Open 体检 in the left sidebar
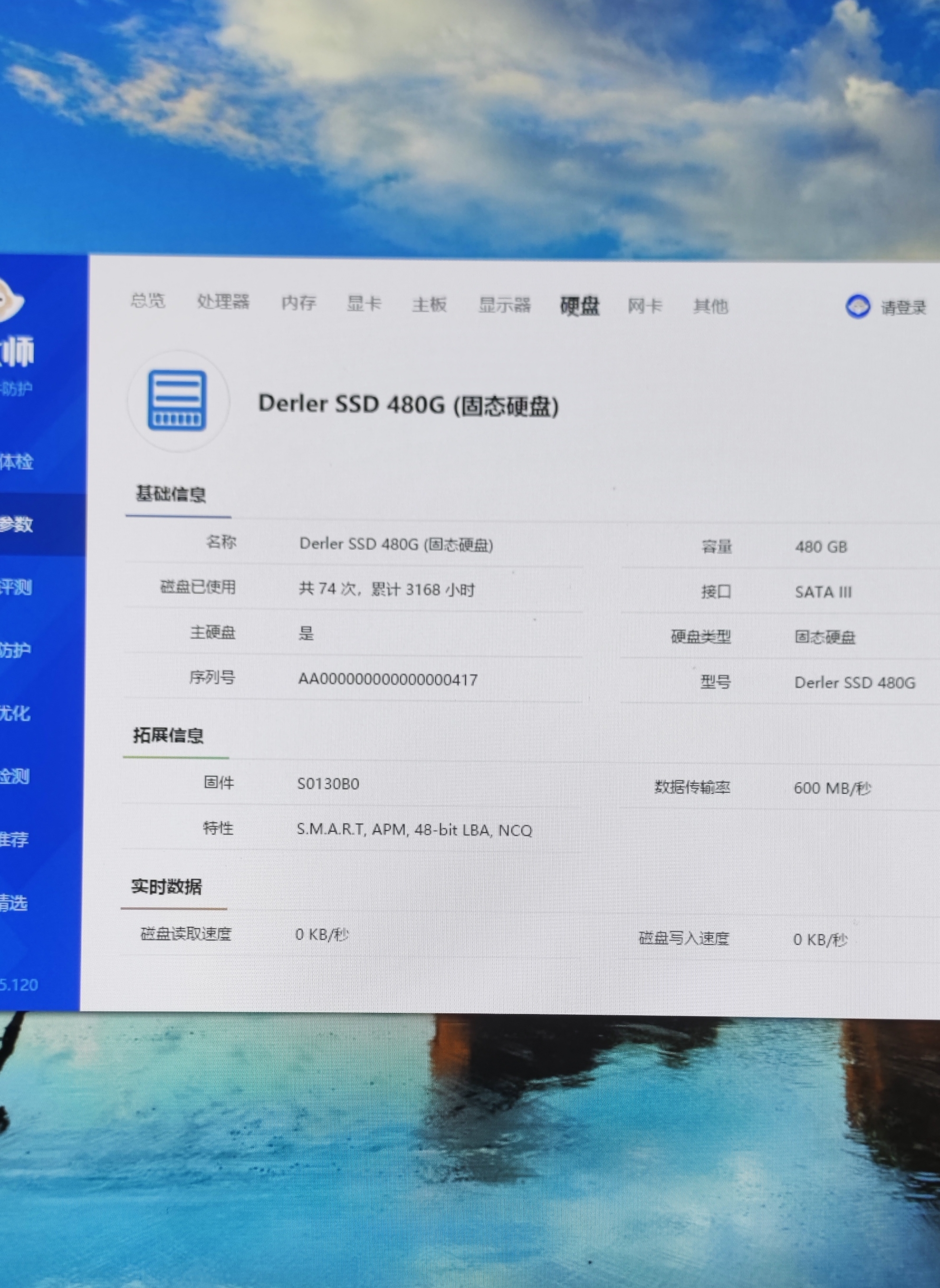Viewport: 940px width, 1288px height. tap(17, 462)
